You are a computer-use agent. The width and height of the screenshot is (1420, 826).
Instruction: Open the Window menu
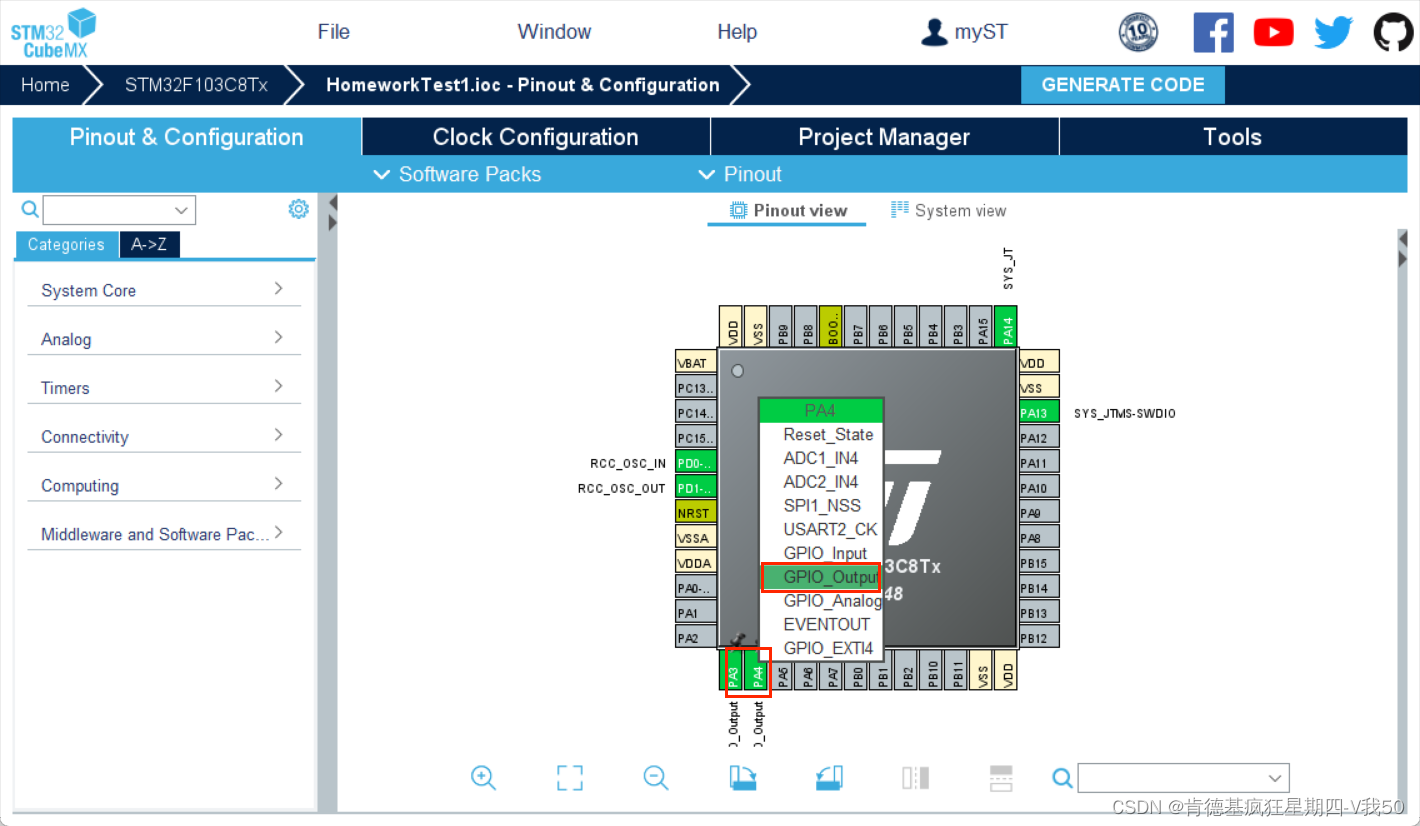[x=554, y=32]
